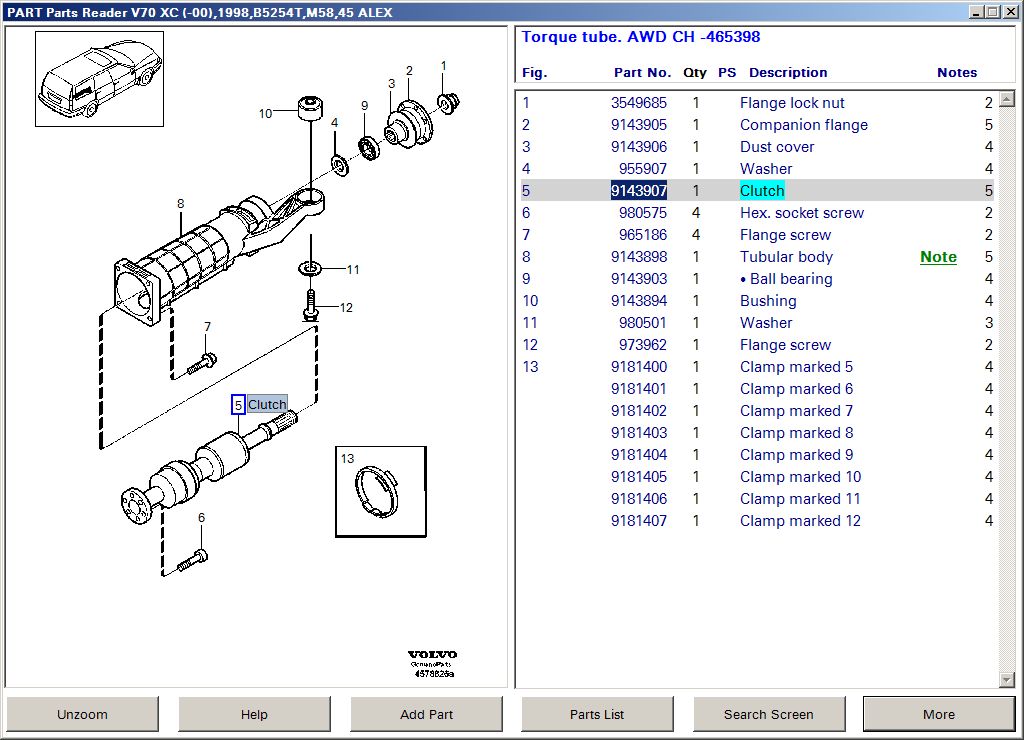
Task: Select the Clamp marked 5 row
Action: click(x=758, y=366)
